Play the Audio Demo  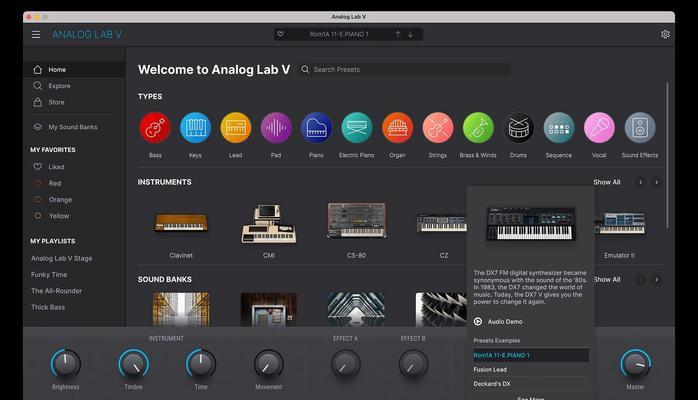tap(498, 321)
